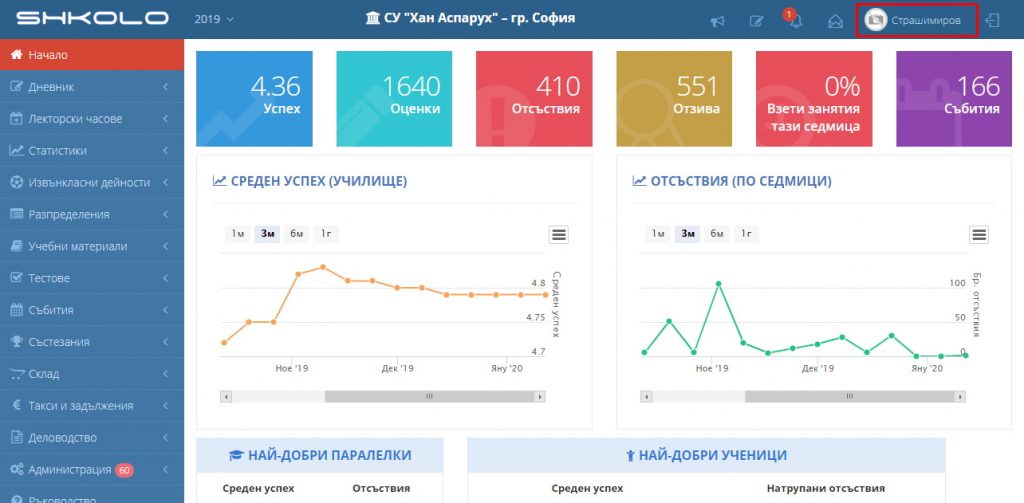Click the Събития calendar icon
Screen dimensions: 1024x503
(17, 310)
